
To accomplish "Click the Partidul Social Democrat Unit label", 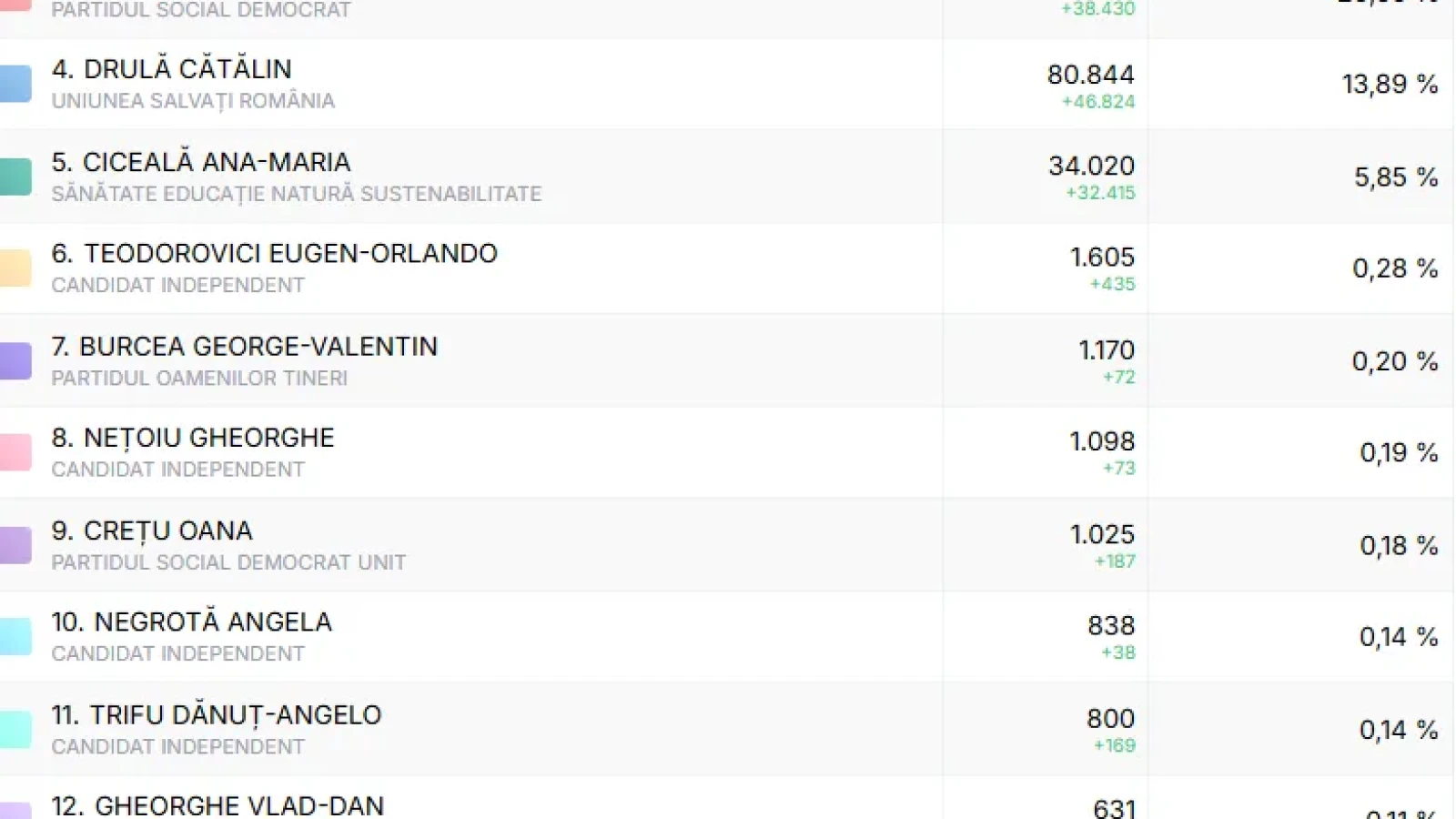I will (x=228, y=562).
